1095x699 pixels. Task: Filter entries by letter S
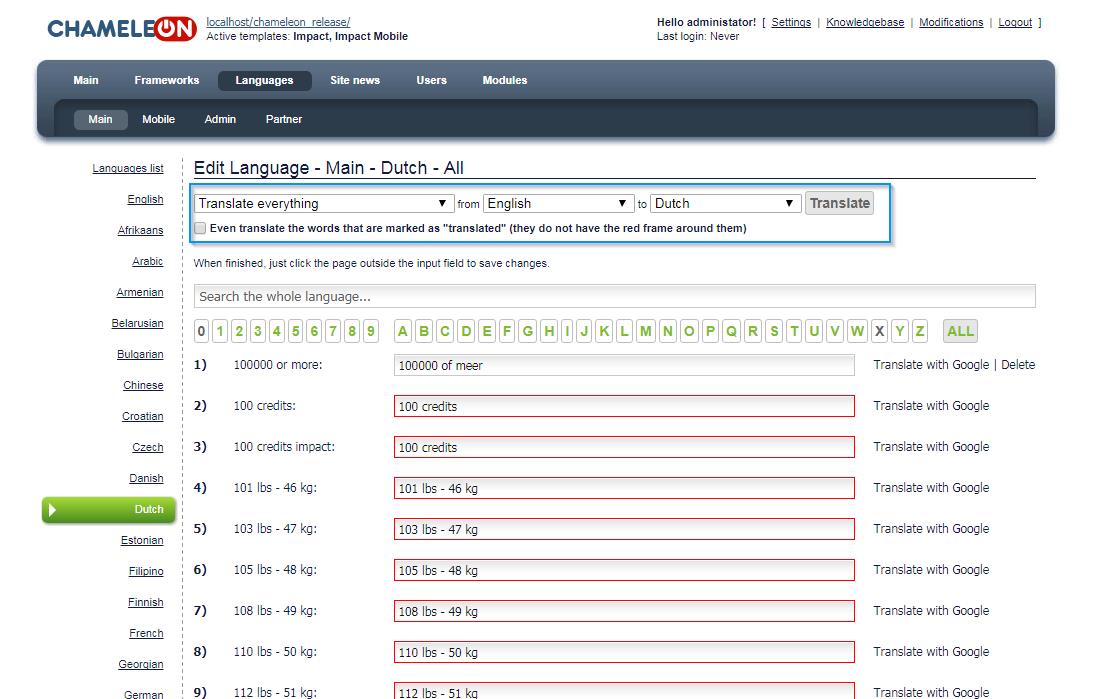click(773, 332)
